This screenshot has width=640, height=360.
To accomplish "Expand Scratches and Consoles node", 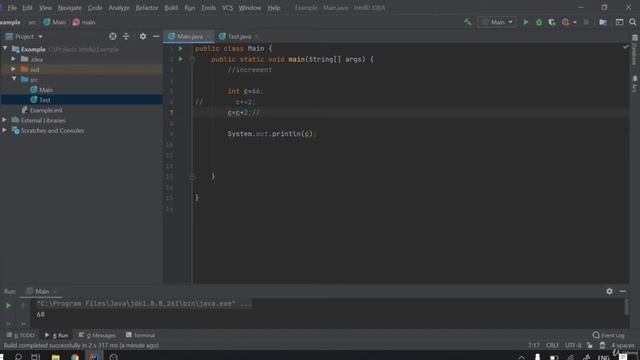I will coord(4,130).
